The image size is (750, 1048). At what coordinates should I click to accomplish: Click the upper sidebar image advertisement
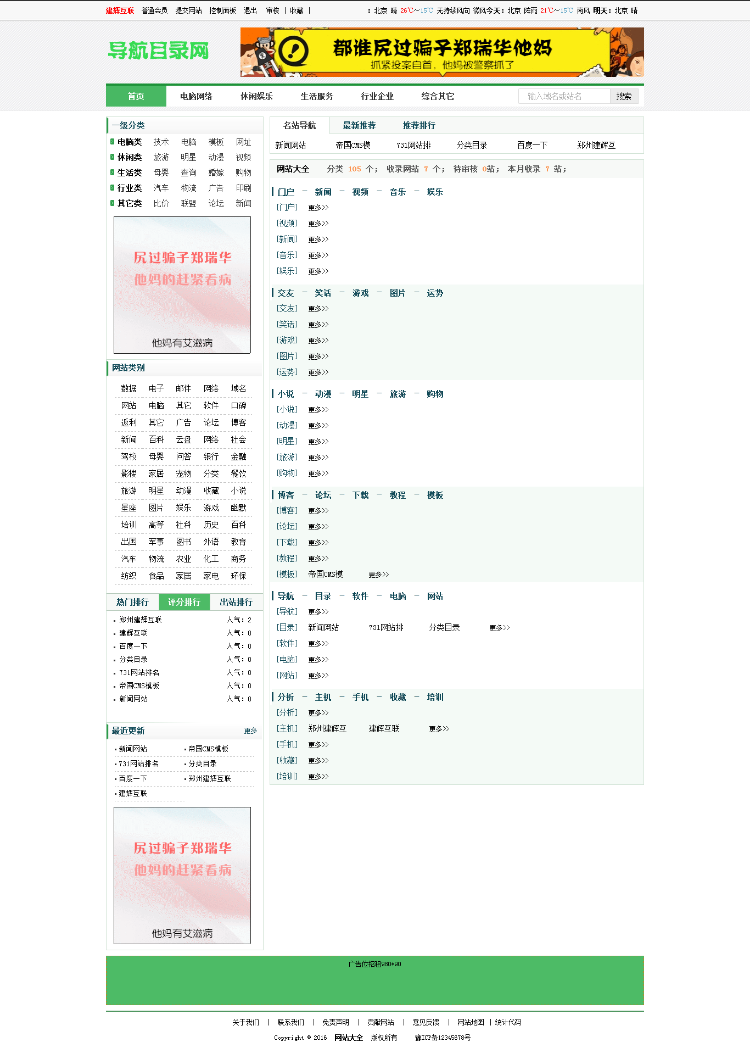tap(182, 285)
